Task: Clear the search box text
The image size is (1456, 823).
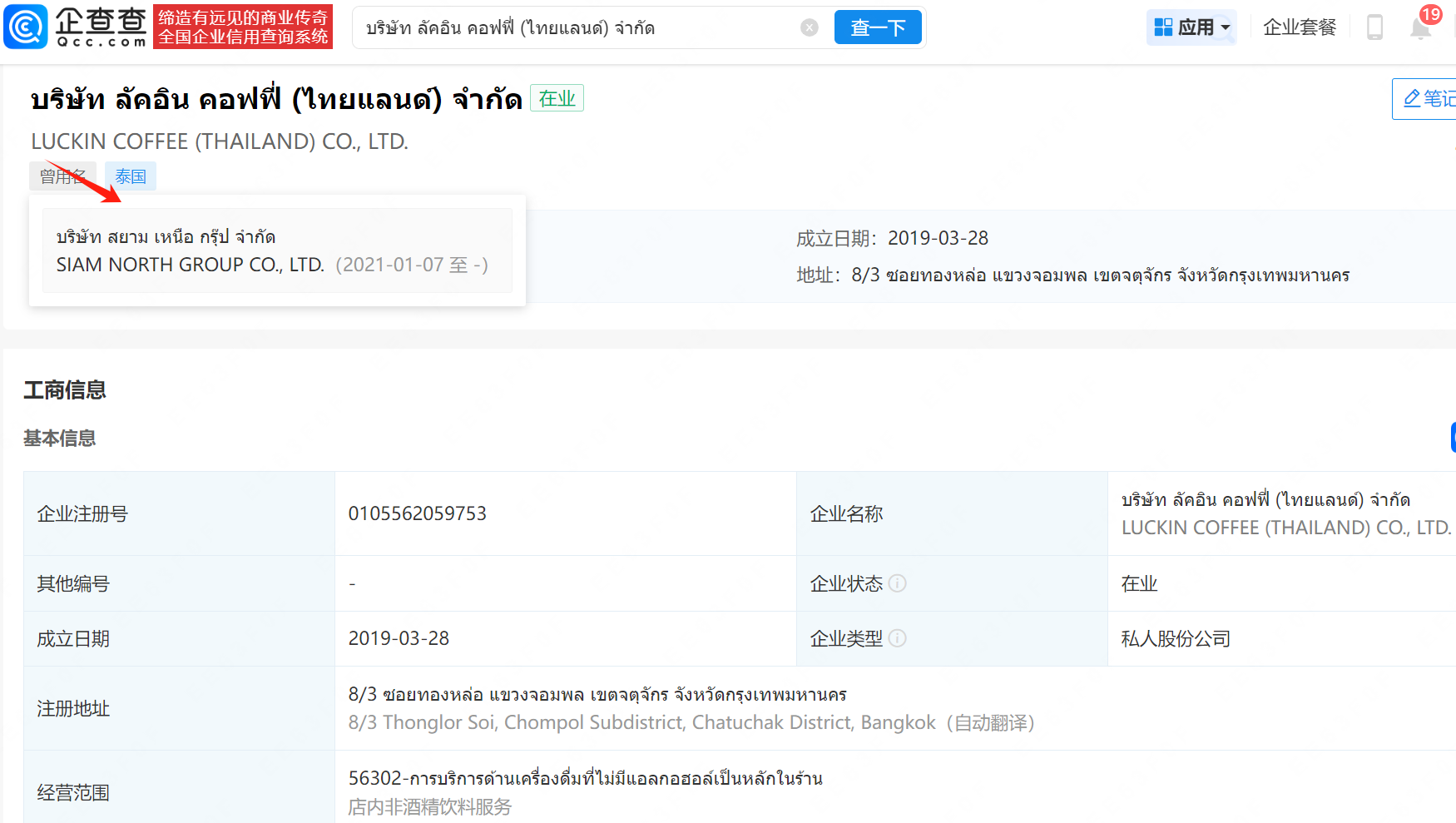Action: click(809, 27)
